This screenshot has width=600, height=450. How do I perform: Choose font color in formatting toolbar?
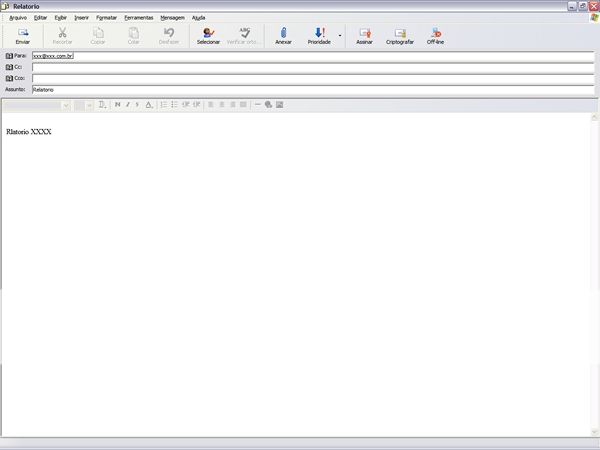[149, 104]
